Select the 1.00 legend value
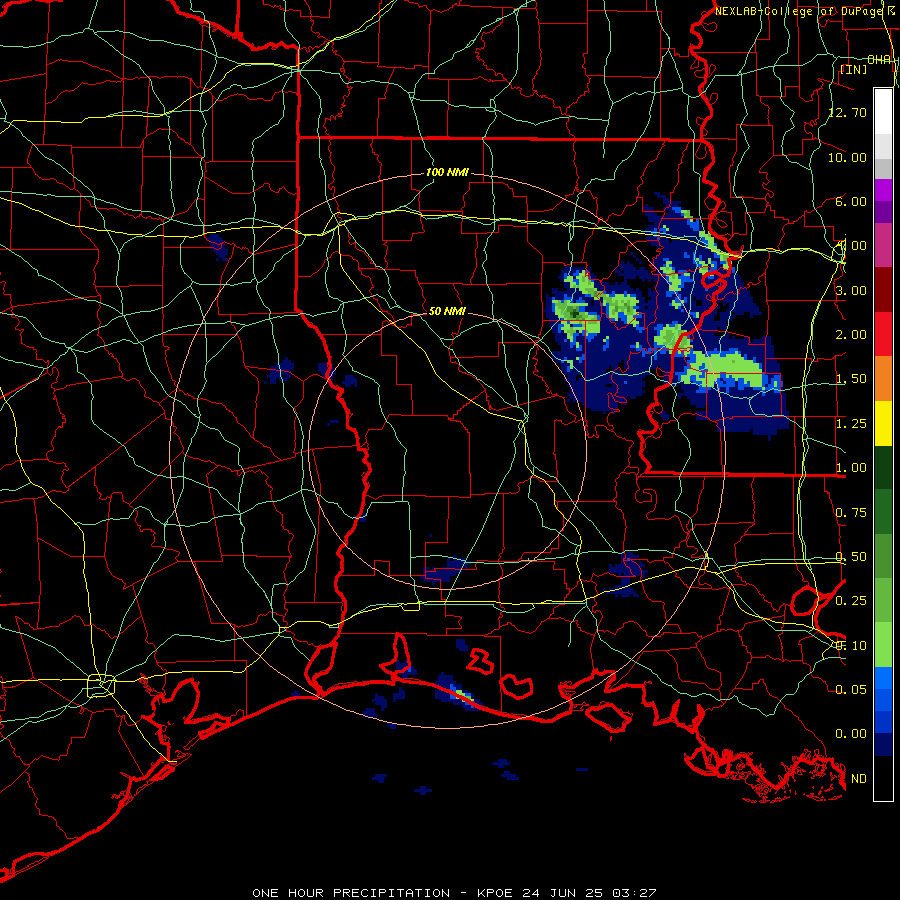The width and height of the screenshot is (900, 900). 851,468
